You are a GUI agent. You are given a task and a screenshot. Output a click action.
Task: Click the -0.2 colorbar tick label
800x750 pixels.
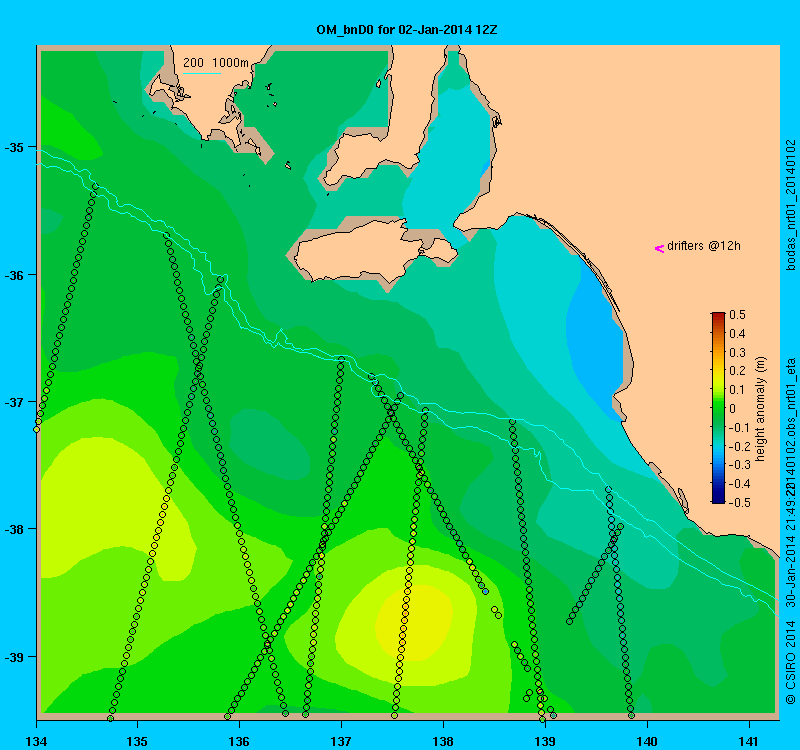tap(738, 446)
